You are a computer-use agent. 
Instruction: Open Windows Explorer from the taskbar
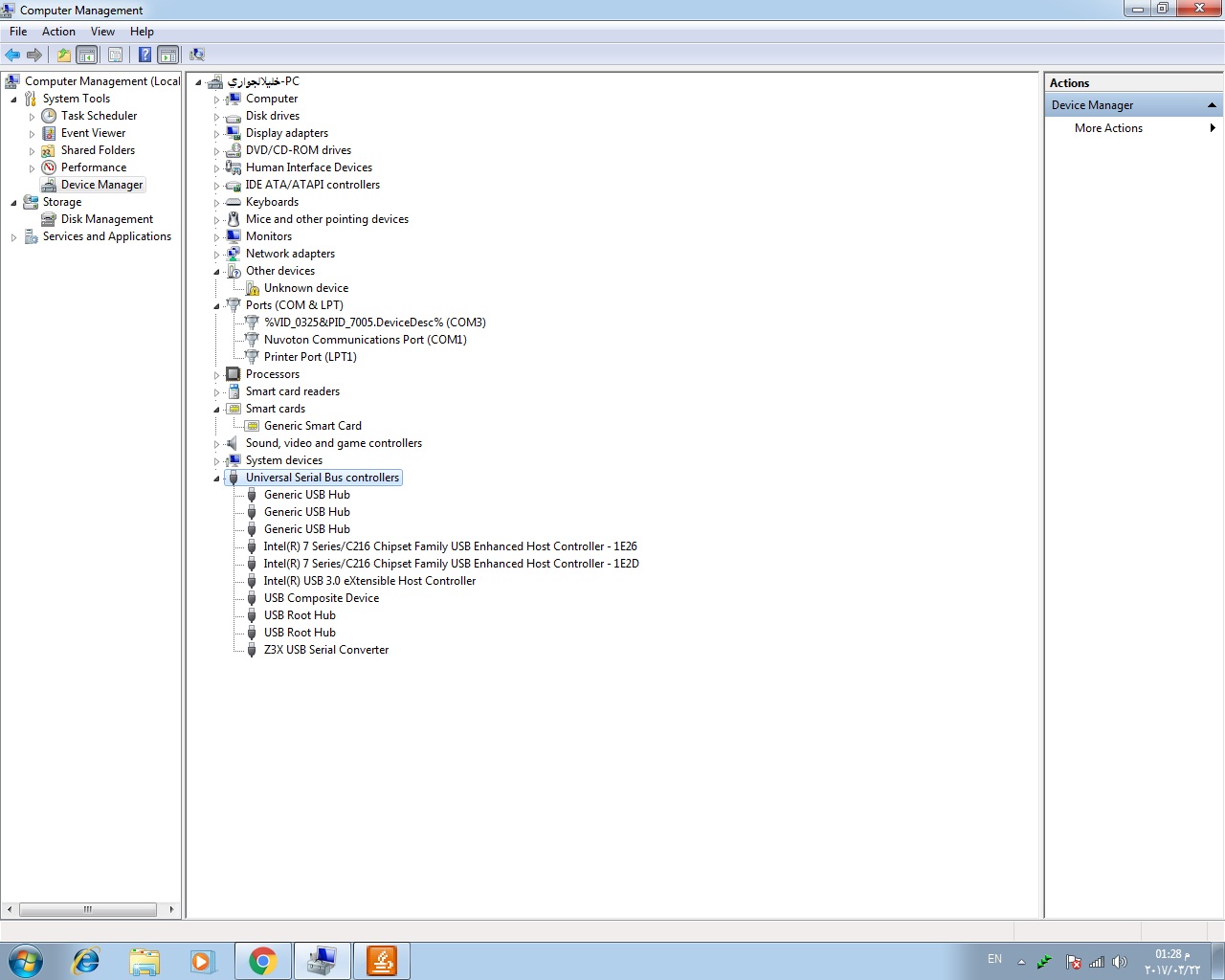[x=145, y=961]
